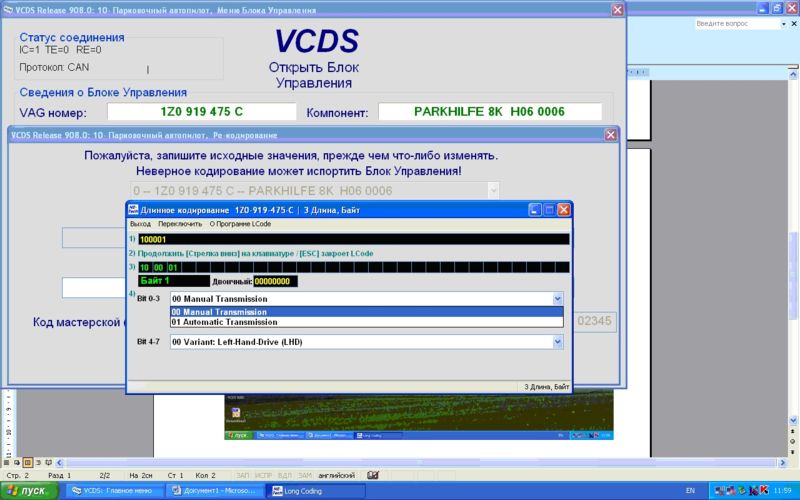Switch to Long Coding taskbar button

coord(315,491)
